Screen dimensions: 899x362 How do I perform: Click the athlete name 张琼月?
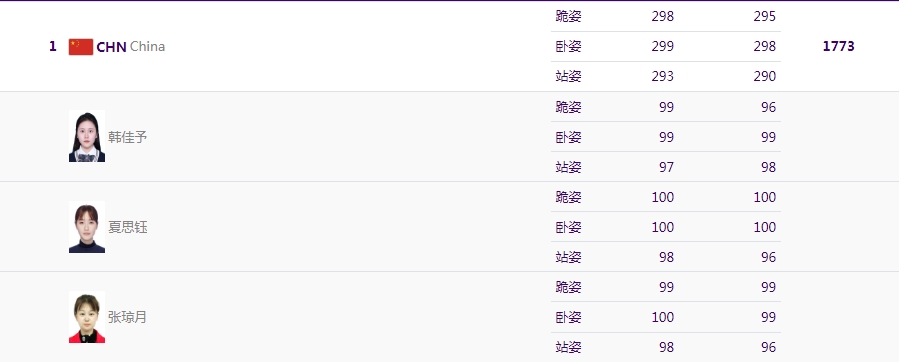coord(127,317)
